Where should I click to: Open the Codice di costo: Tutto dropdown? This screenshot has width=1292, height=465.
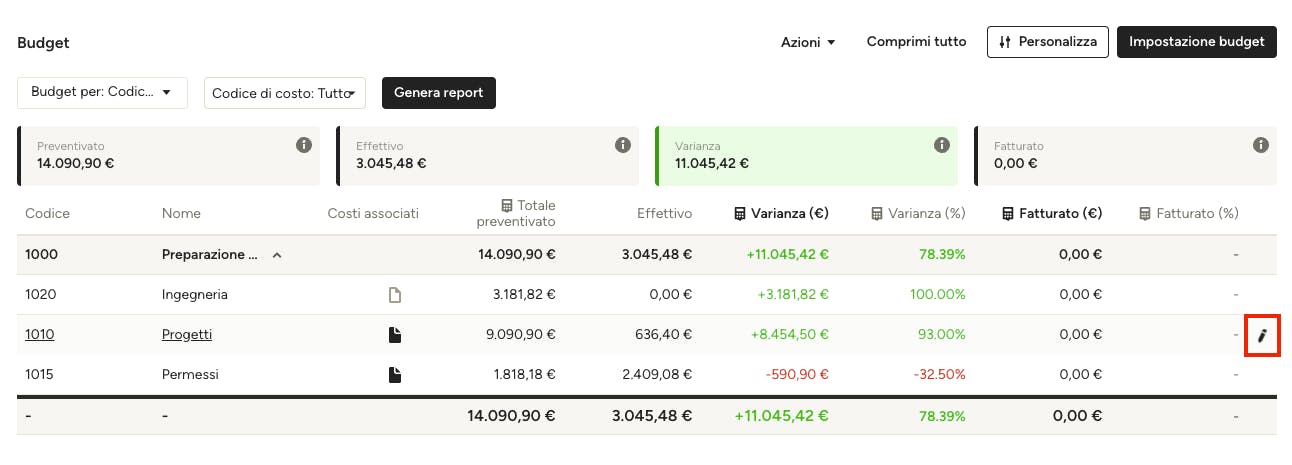[285, 93]
